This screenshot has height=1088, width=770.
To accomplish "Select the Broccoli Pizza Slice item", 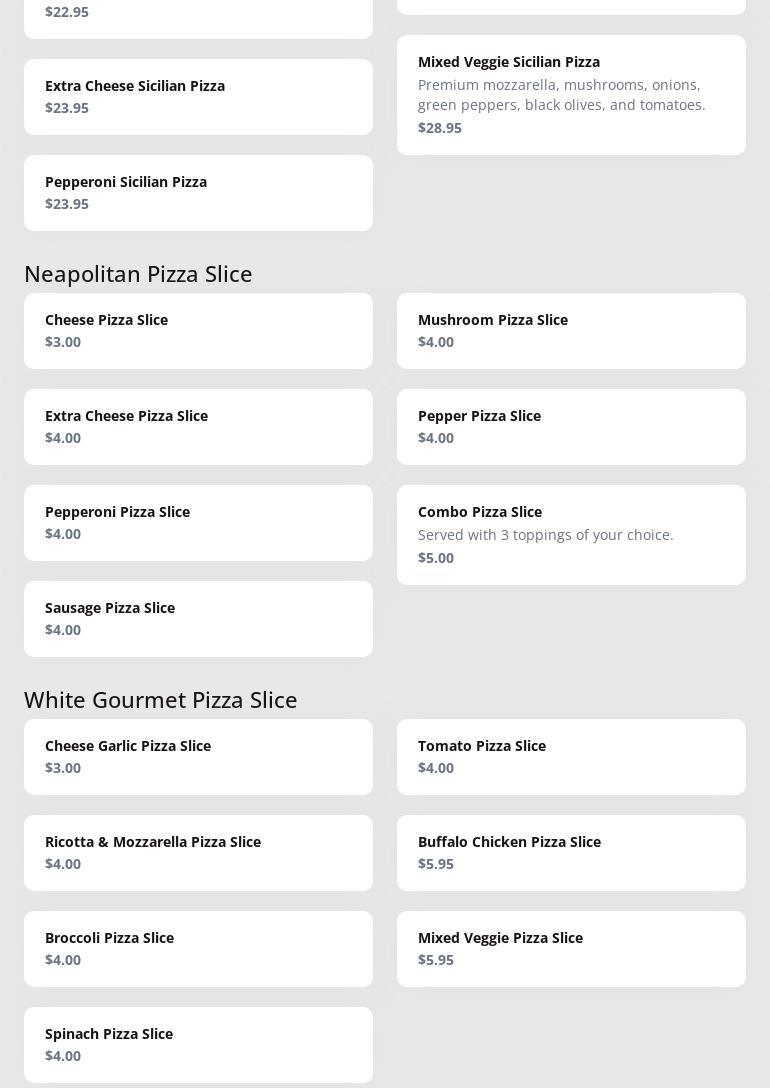I will (198, 949).
